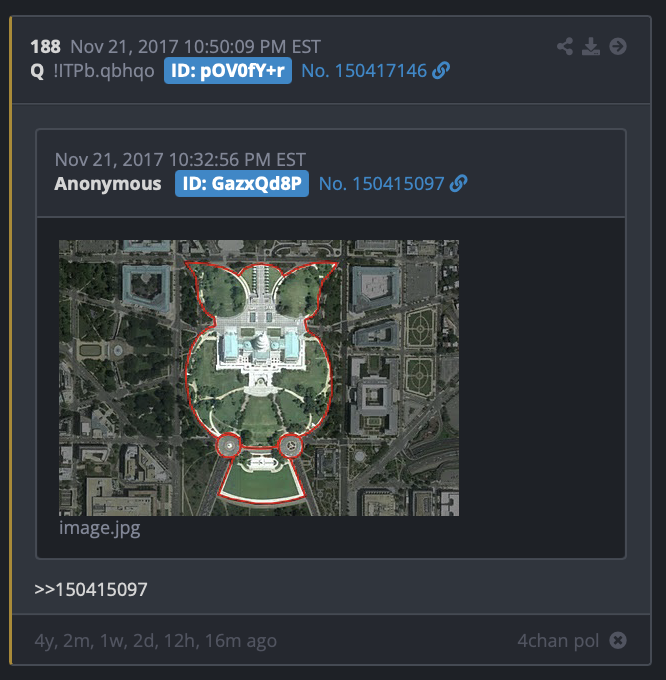Click the circled X next to 4chan pol
This screenshot has height=680, width=666.
[618, 641]
